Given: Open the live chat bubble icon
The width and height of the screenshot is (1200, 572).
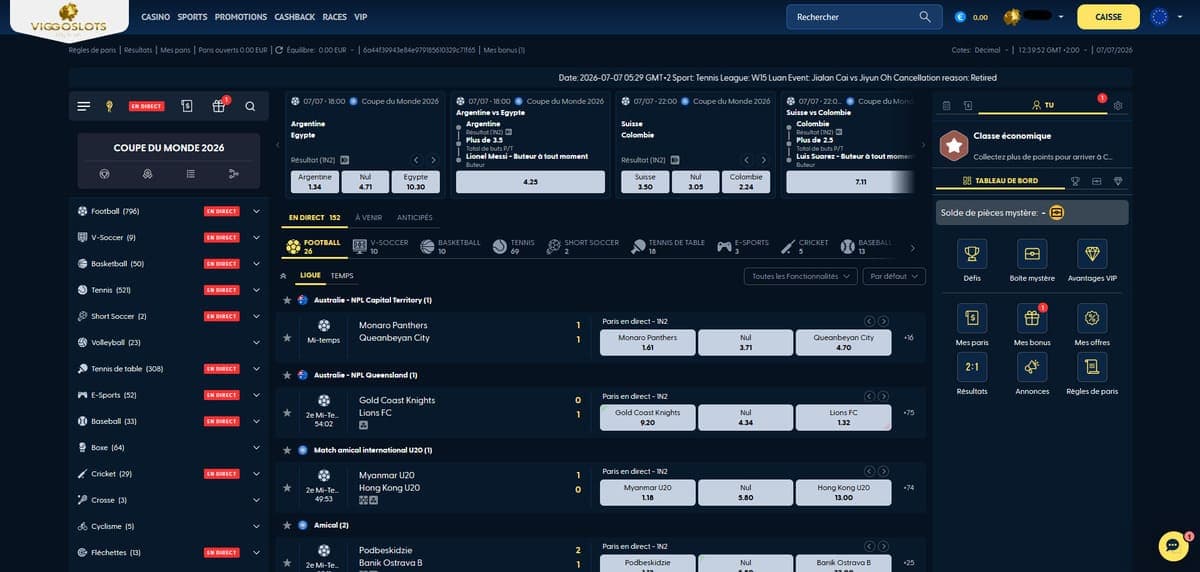Looking at the screenshot, I should [x=1172, y=545].
